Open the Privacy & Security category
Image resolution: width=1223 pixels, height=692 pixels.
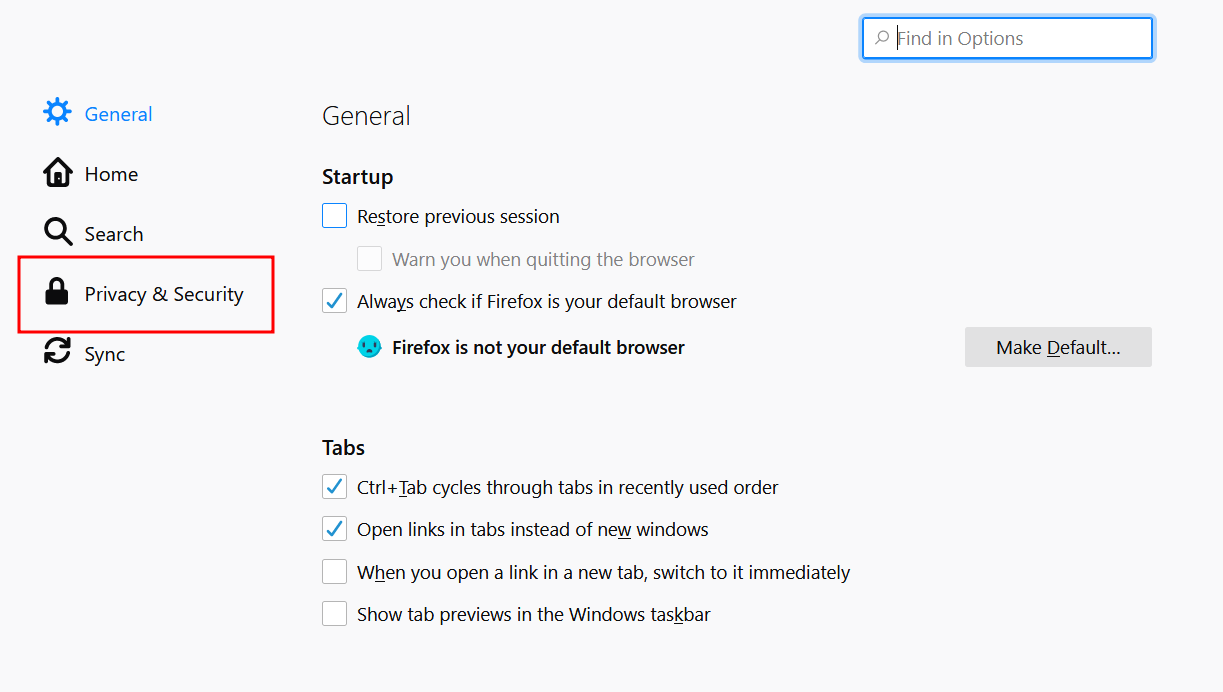pyautogui.click(x=146, y=294)
